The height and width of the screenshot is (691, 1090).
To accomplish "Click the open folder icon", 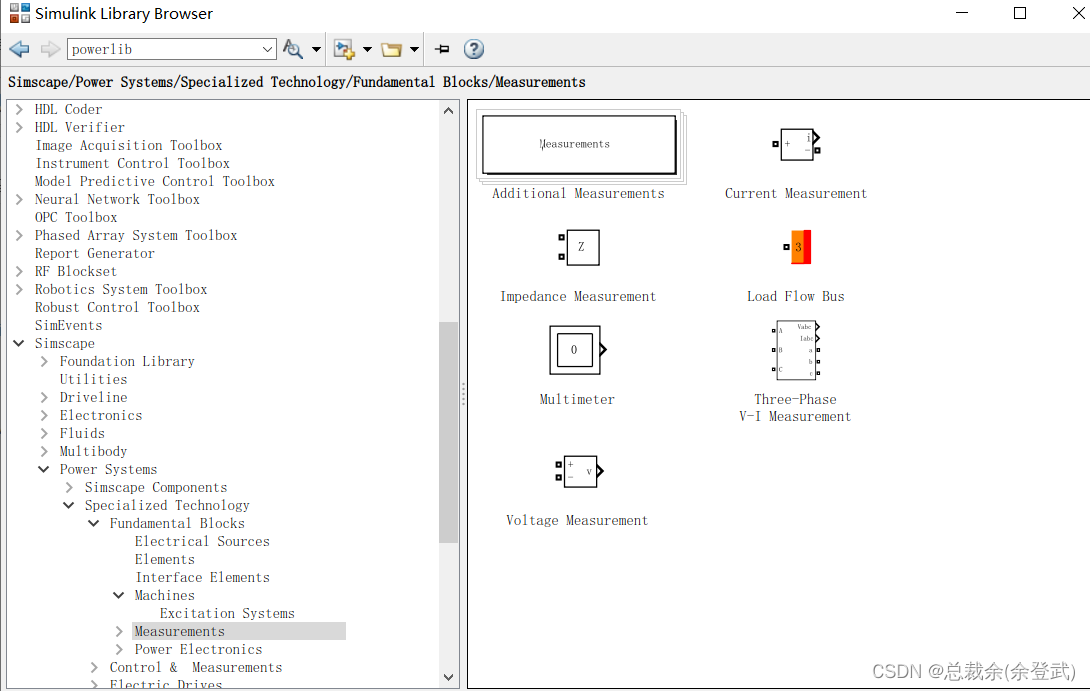I will (x=391, y=49).
